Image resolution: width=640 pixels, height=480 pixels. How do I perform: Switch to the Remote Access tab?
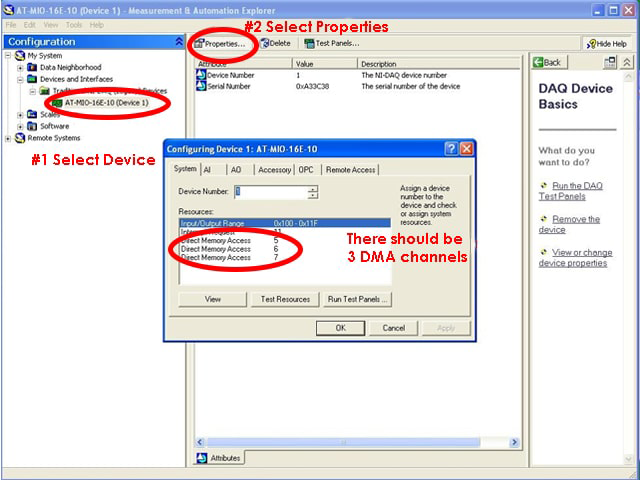[x=350, y=170]
